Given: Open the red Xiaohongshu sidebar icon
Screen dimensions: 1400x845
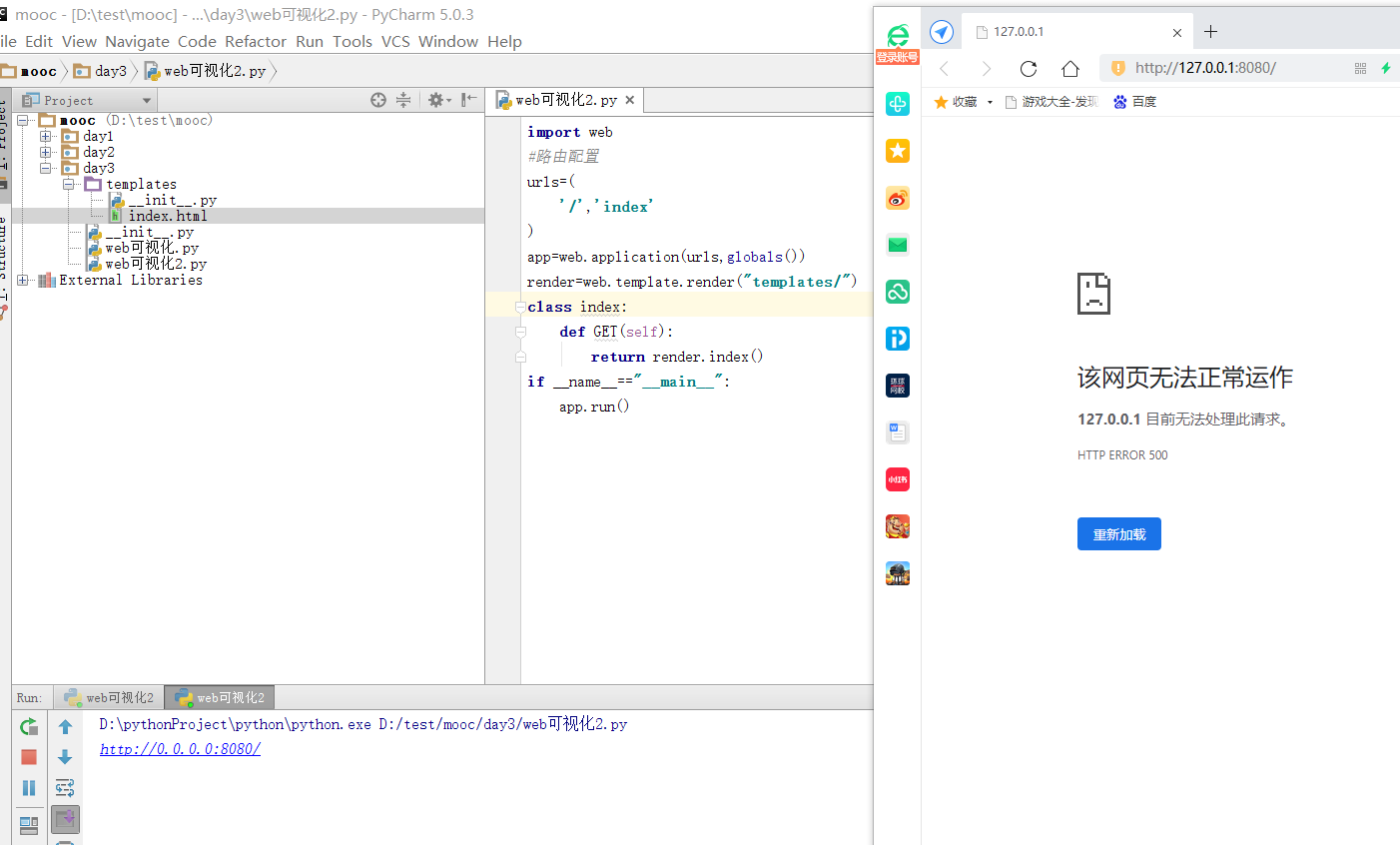Looking at the screenshot, I should [x=898, y=479].
